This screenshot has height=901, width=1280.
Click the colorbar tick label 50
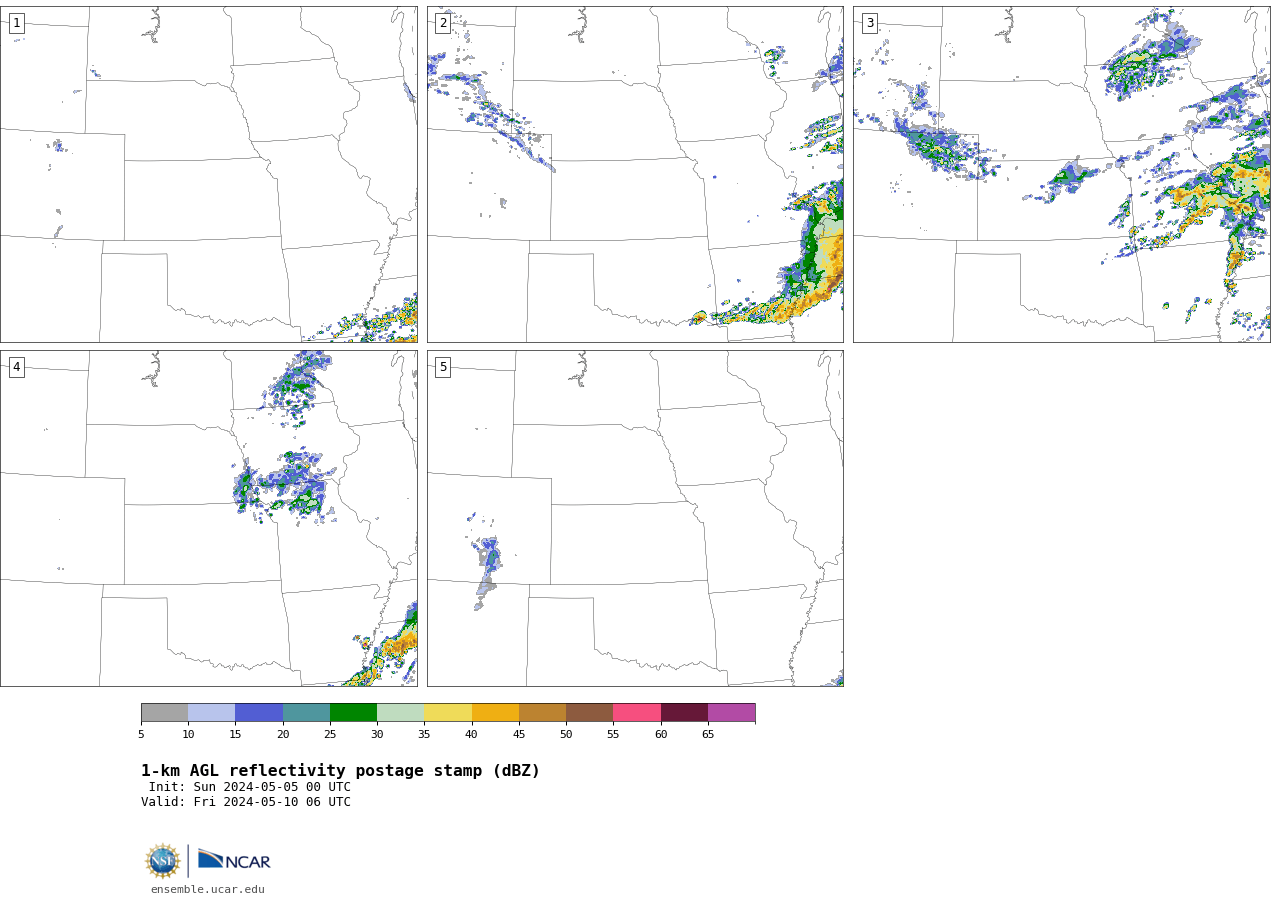tap(566, 735)
